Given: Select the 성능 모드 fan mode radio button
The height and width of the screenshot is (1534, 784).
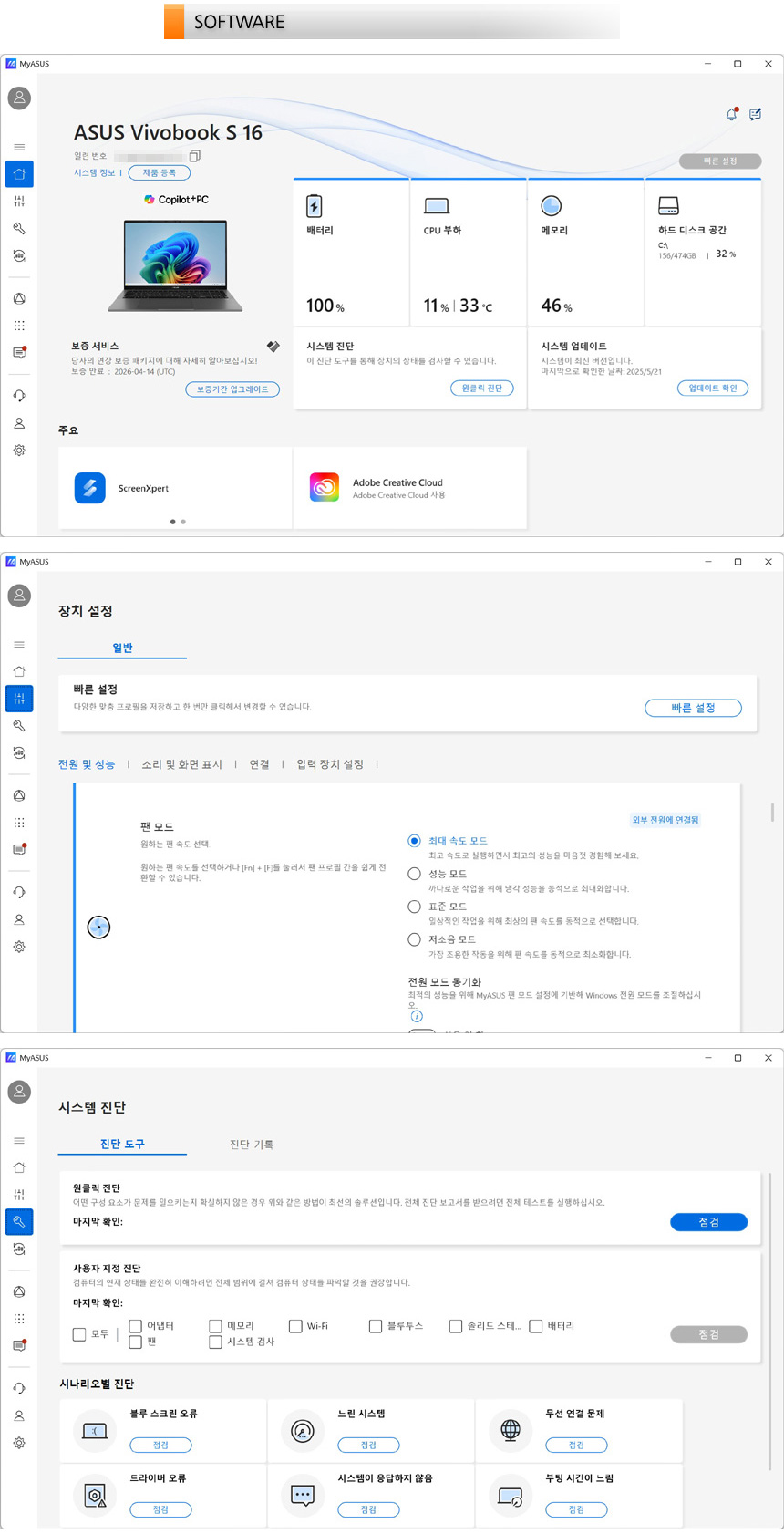Looking at the screenshot, I should [414, 874].
